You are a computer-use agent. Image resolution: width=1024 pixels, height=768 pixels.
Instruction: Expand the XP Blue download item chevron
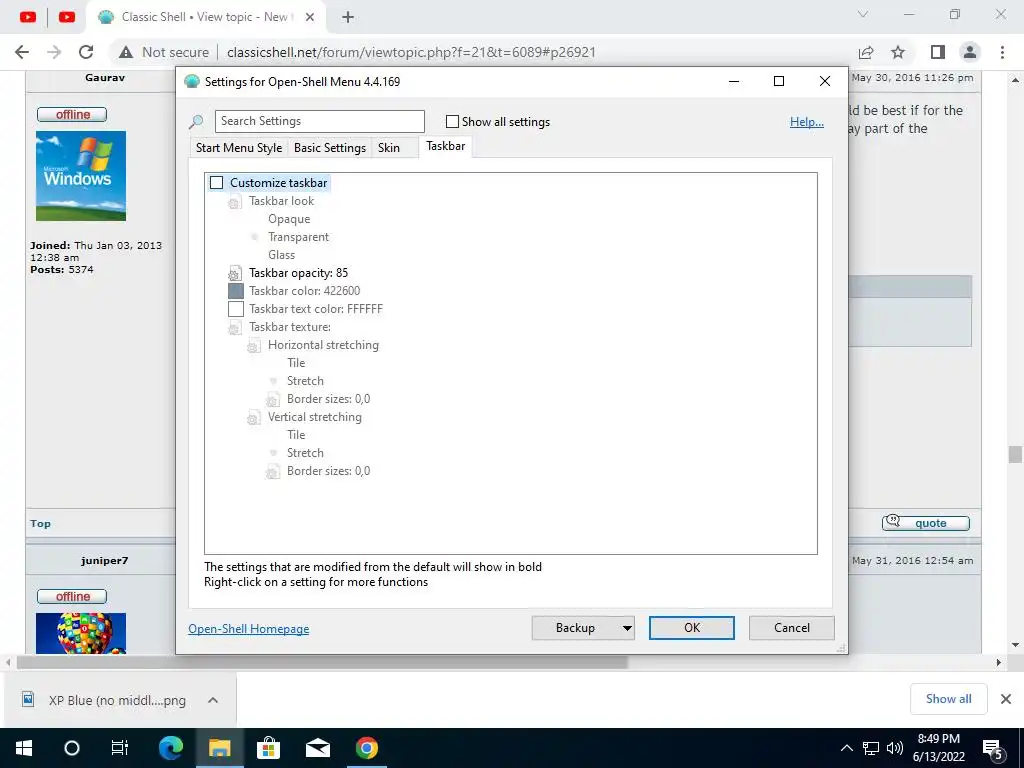212,700
